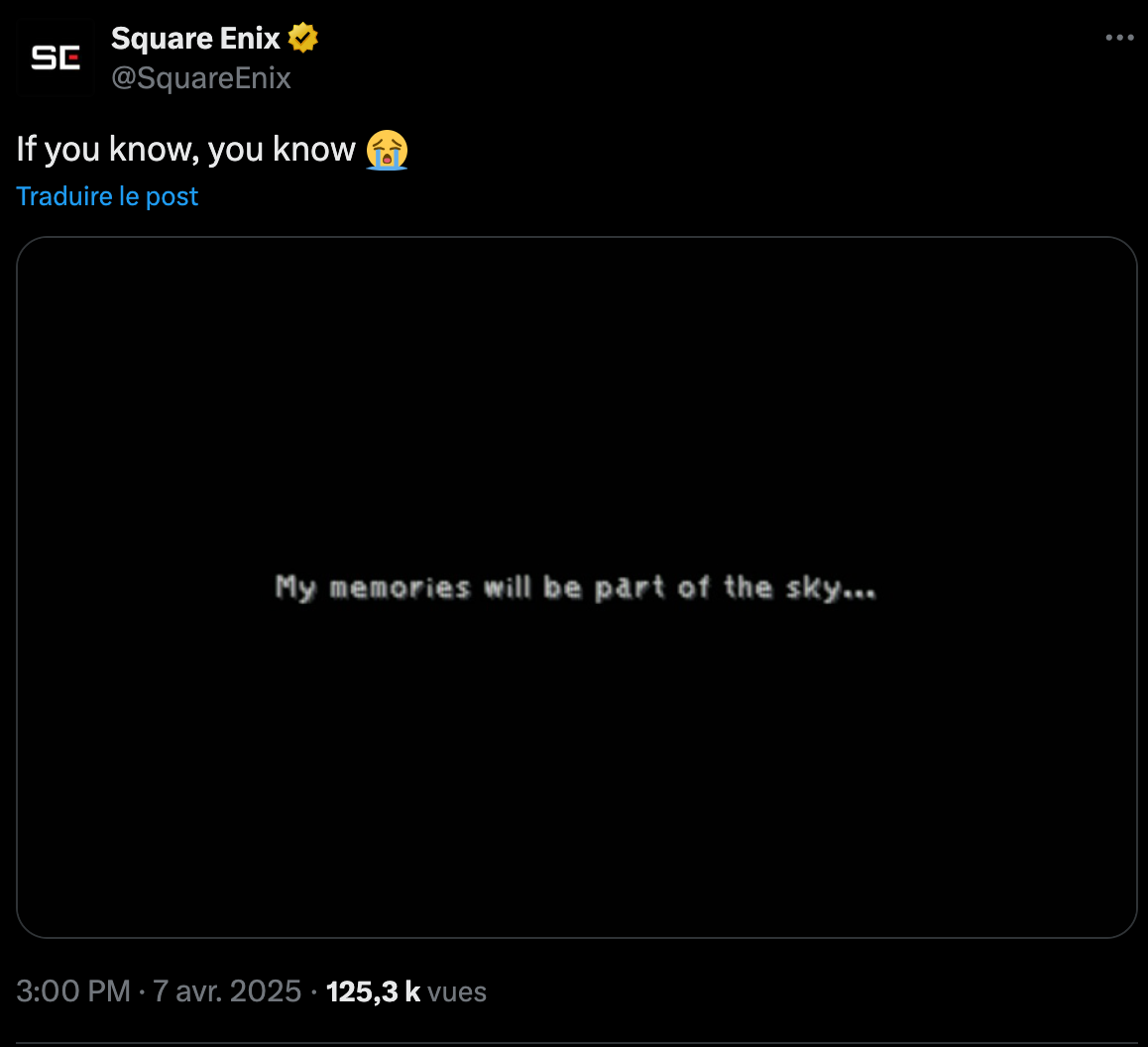
Task: Open the 125,3 k views count
Action: (x=373, y=991)
